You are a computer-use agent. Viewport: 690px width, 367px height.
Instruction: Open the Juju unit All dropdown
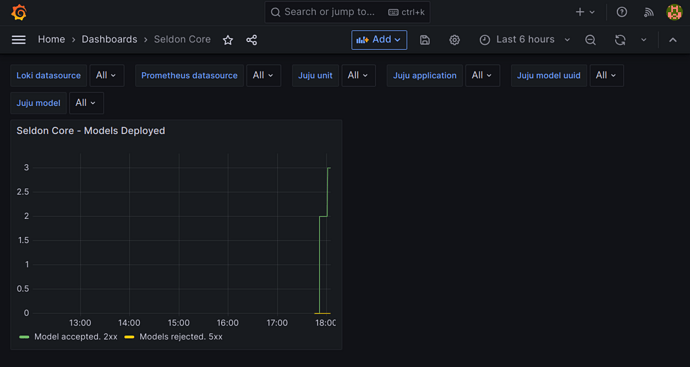click(x=358, y=75)
